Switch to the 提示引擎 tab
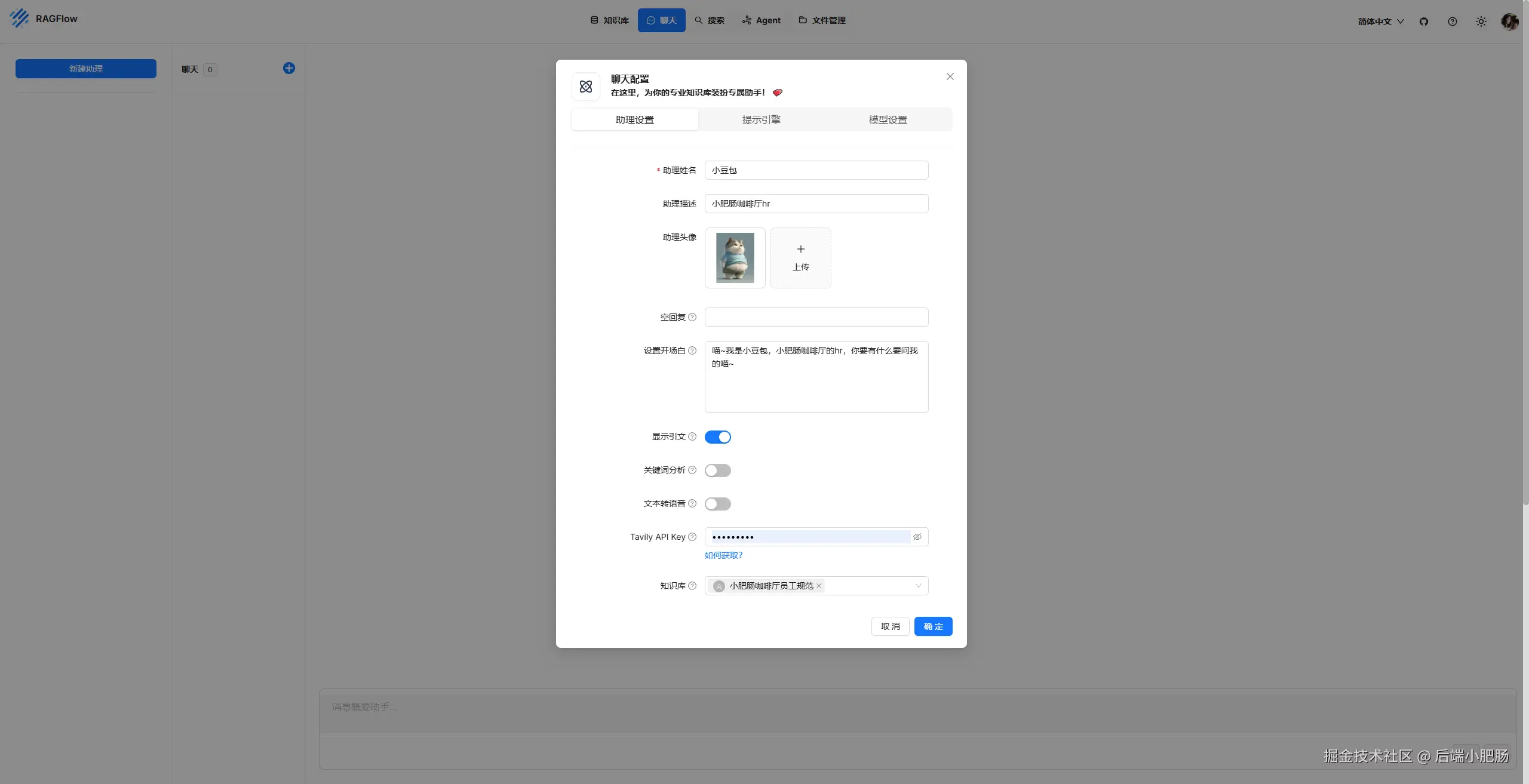Image resolution: width=1529 pixels, height=784 pixels. coord(761,119)
